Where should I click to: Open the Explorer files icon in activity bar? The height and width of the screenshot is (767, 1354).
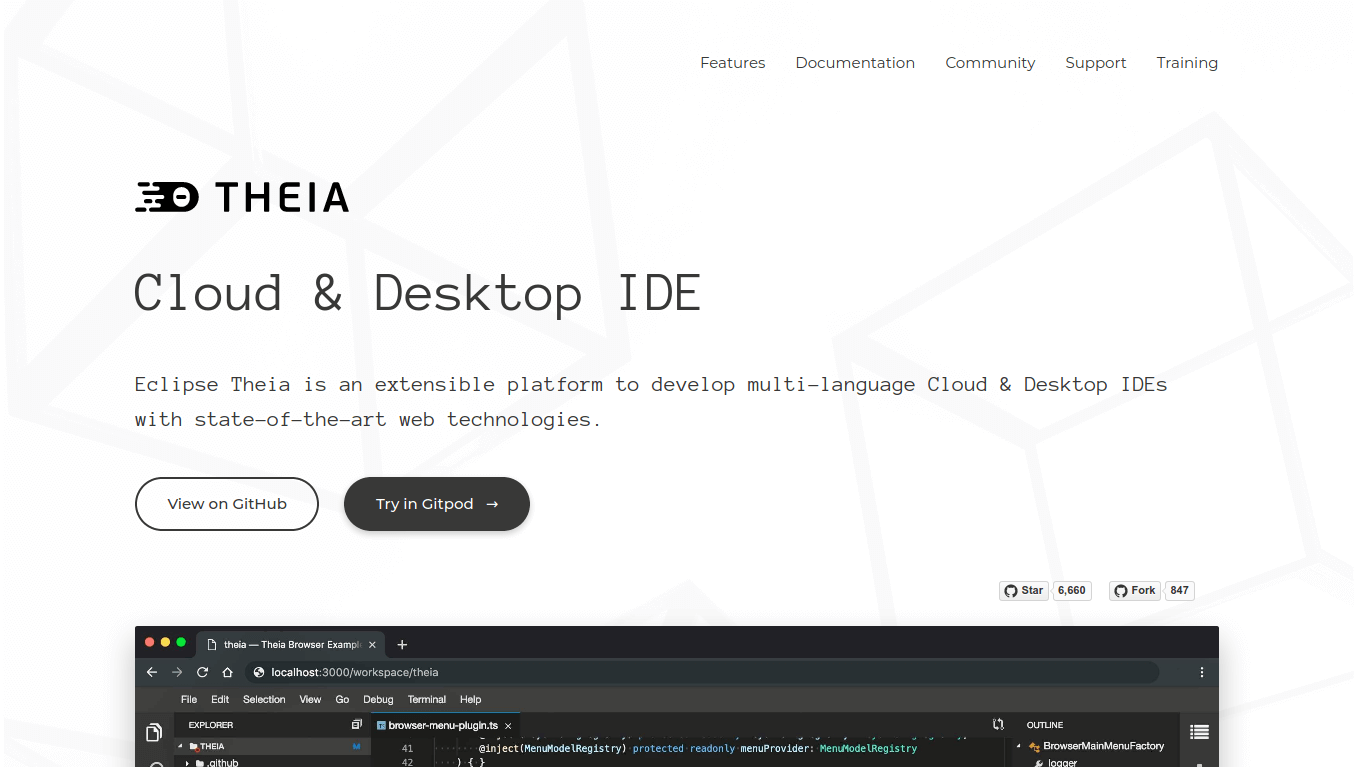click(153, 732)
